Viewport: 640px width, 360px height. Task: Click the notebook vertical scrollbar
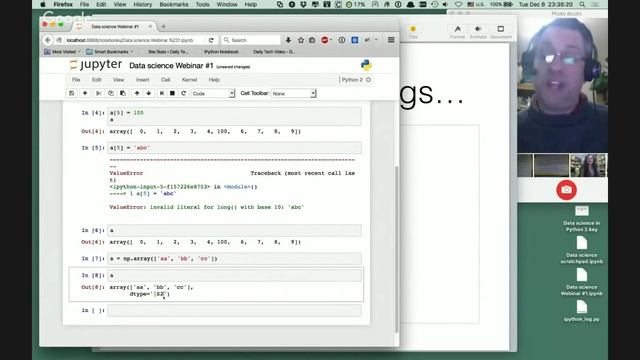point(397,249)
